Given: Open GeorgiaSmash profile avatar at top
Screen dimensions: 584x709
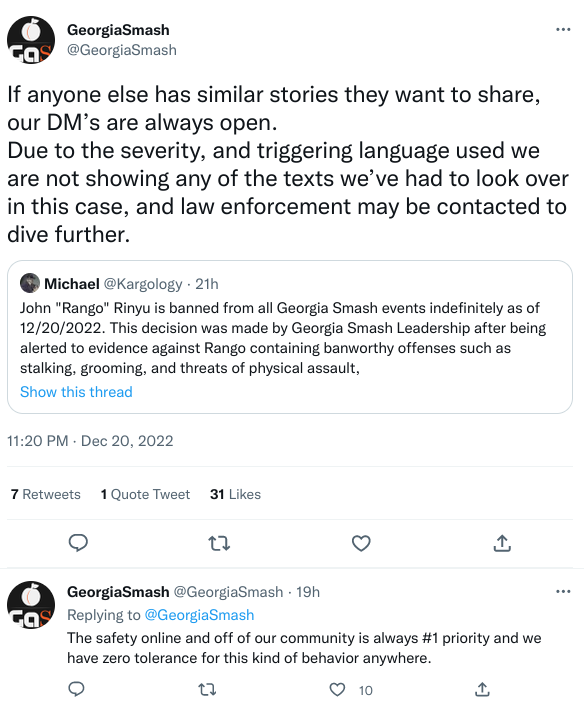Looking at the screenshot, I should click(x=31, y=40).
